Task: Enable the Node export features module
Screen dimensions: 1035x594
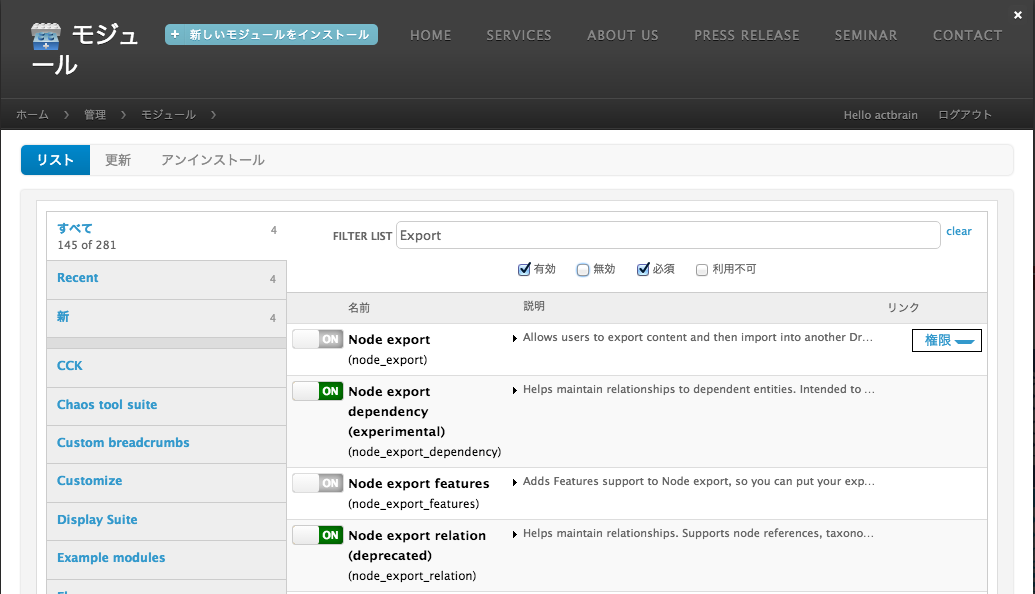Action: 317,482
